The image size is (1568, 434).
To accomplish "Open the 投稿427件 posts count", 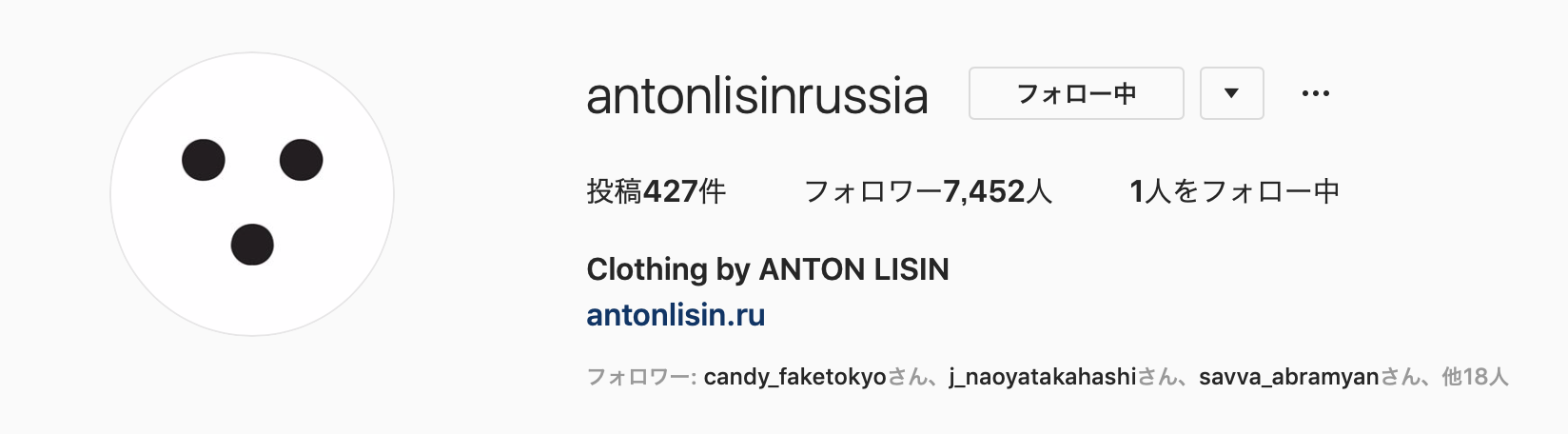I will 657,191.
